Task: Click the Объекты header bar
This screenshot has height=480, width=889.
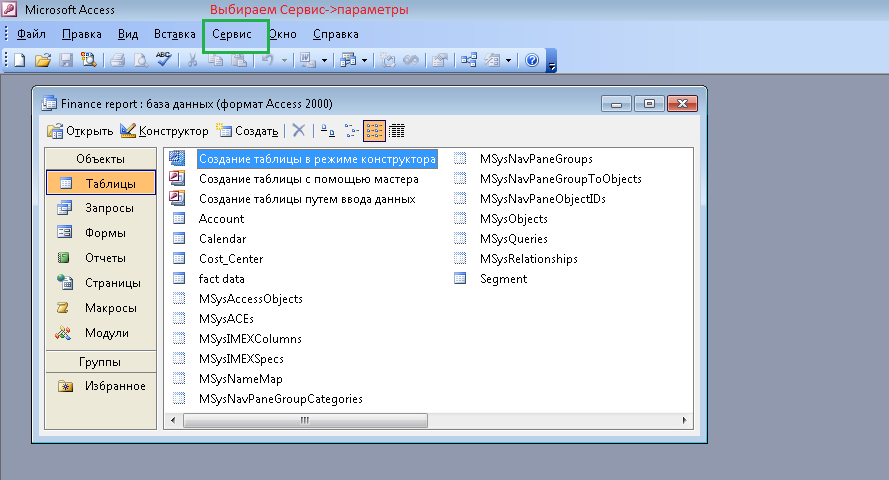Action: (100, 159)
